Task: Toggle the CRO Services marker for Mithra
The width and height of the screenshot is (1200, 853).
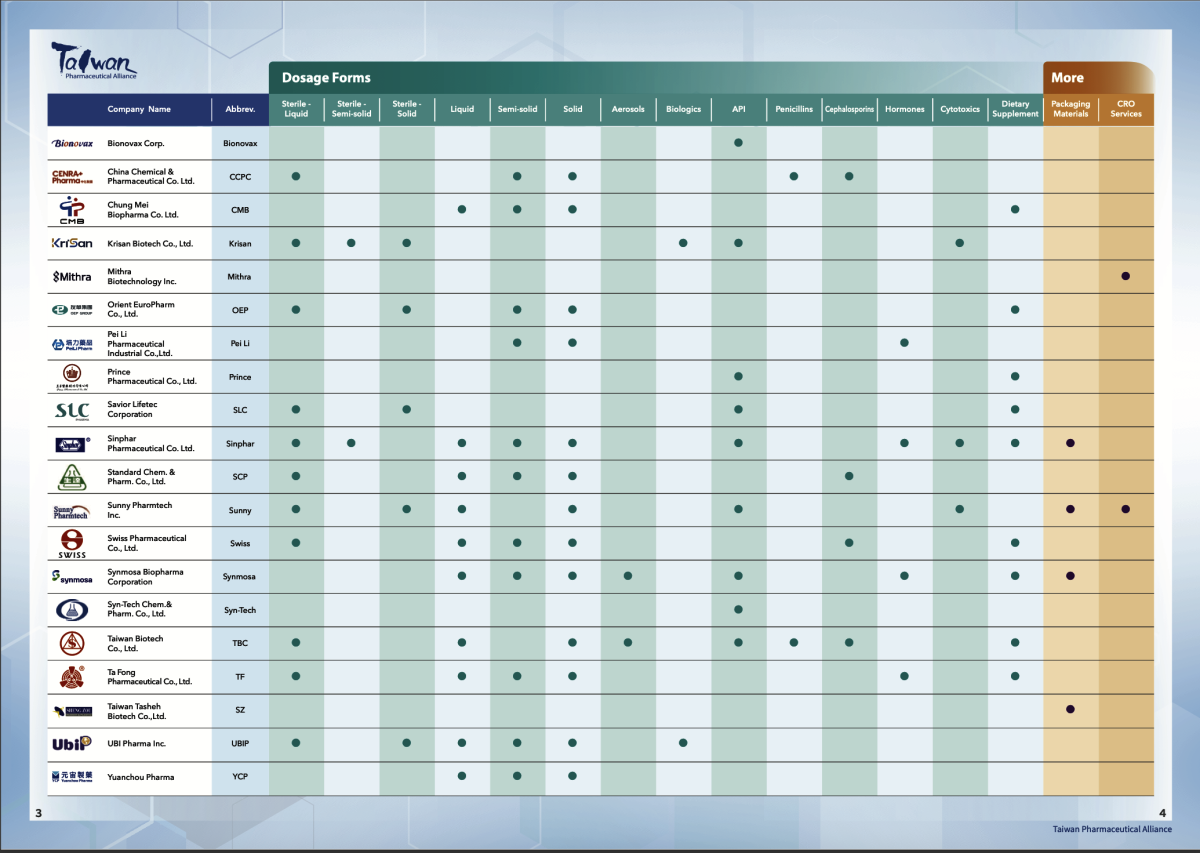Action: tap(1126, 276)
